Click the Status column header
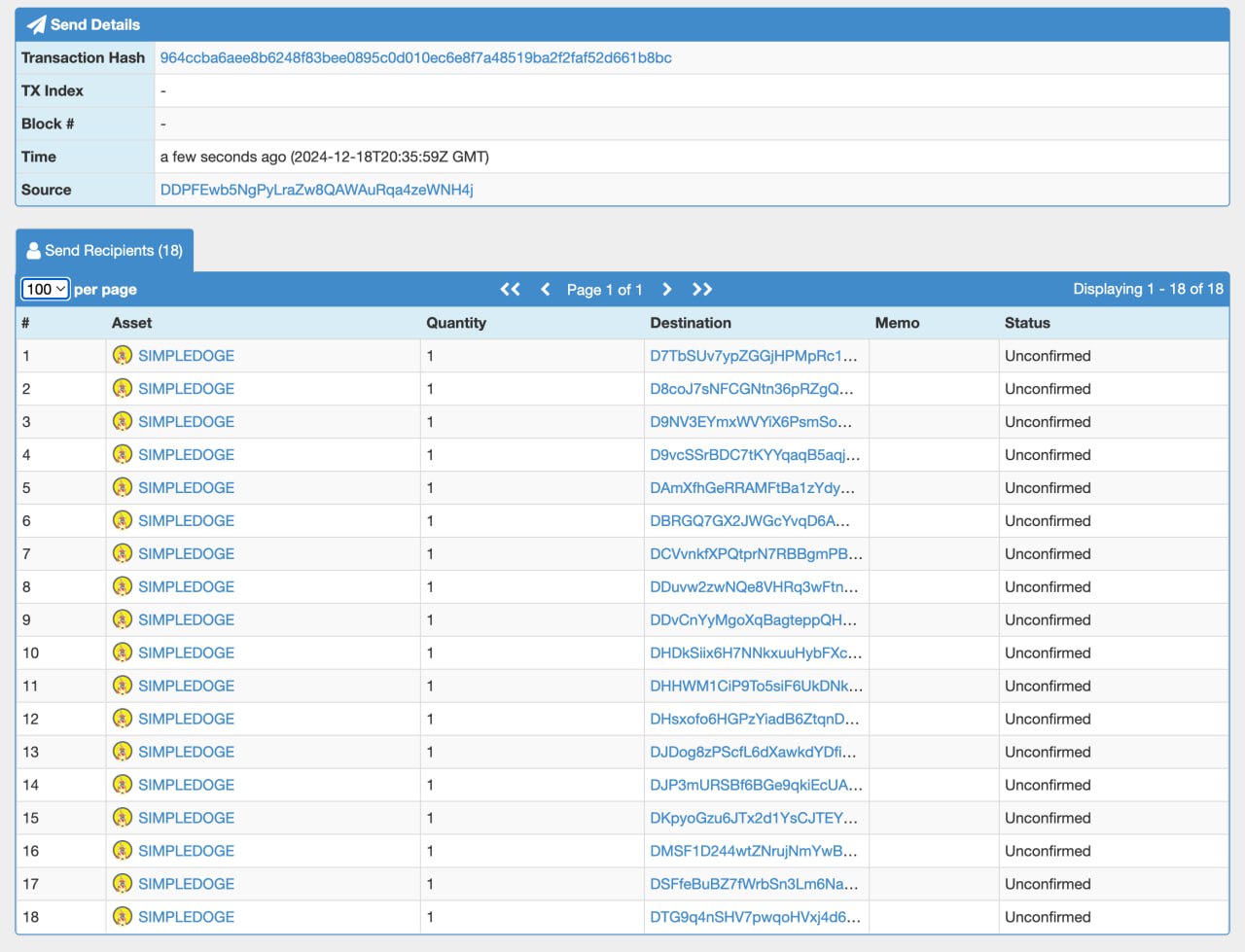 click(x=1027, y=323)
